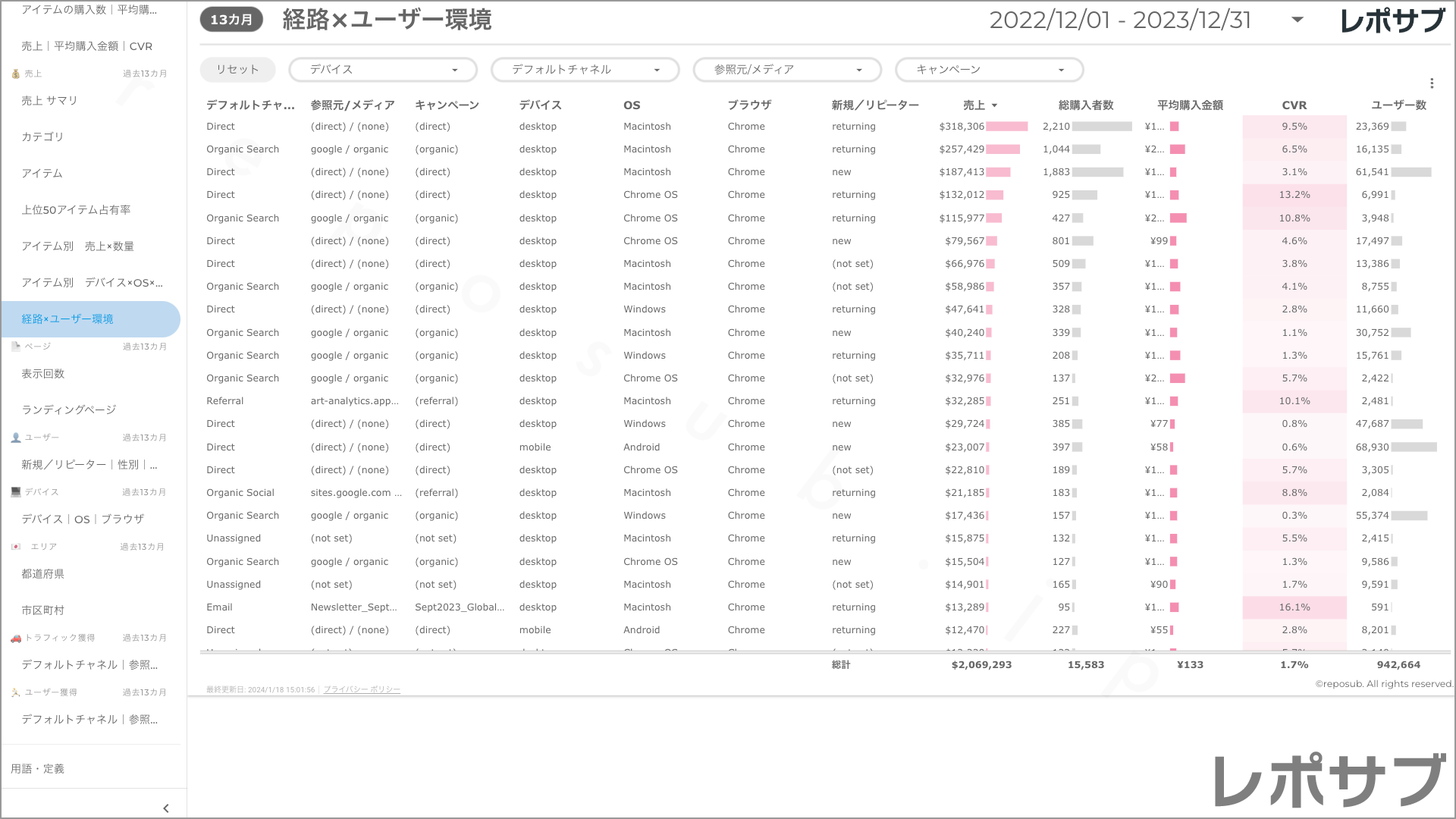Expand the 参照元/メディア filter dropdown
Image resolution: width=1456 pixels, height=819 pixels.
[x=787, y=70]
